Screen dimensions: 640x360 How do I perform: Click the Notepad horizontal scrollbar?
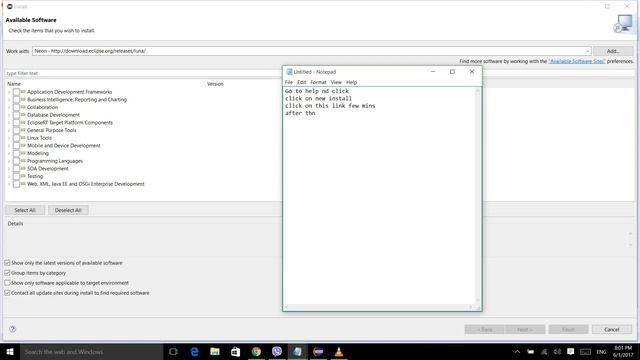tap(379, 307)
